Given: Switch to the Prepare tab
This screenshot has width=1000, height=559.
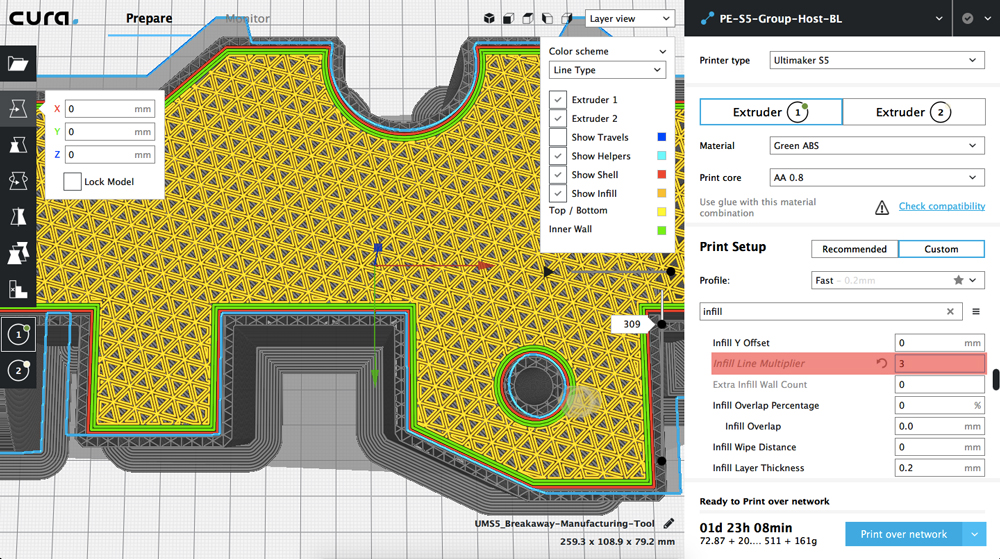Looking at the screenshot, I should tap(148, 18).
